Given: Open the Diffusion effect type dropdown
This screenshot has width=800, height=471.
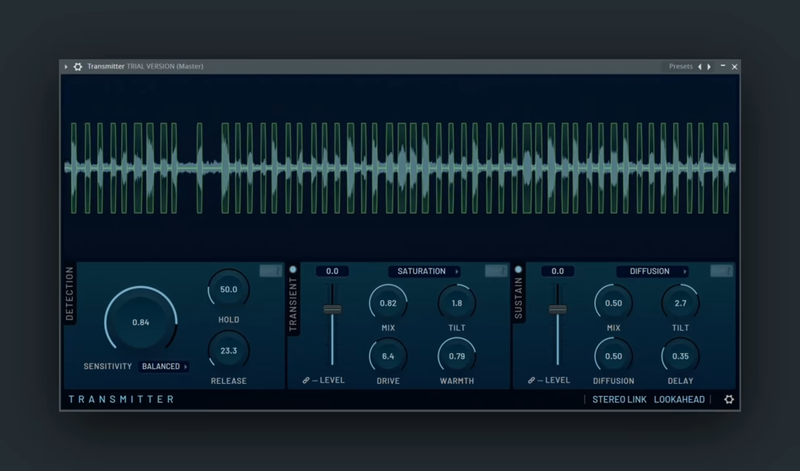Looking at the screenshot, I should pyautogui.click(x=652, y=271).
